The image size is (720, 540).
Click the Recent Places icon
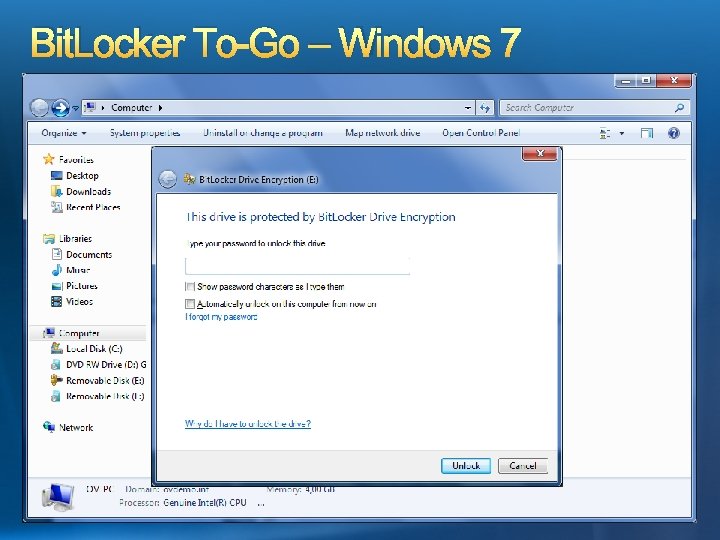tap(56, 207)
